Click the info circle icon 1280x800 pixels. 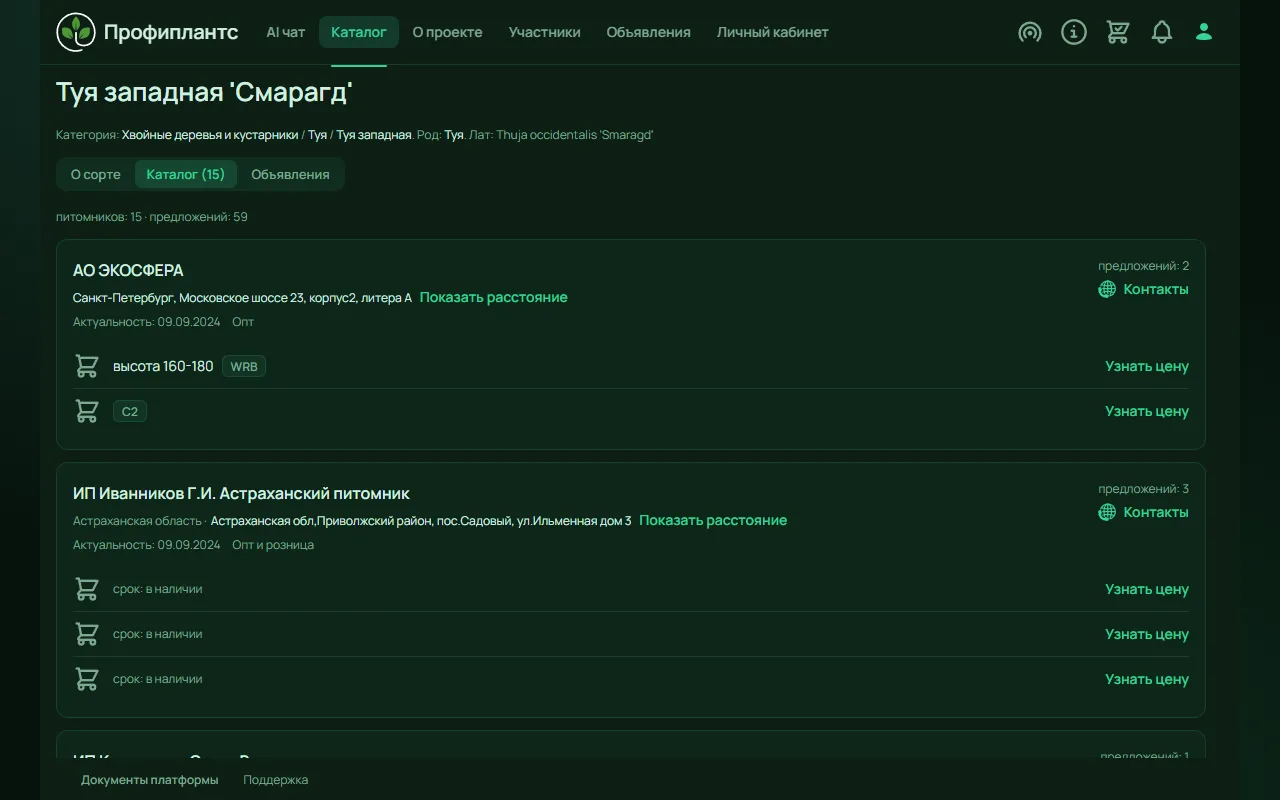click(x=1074, y=32)
